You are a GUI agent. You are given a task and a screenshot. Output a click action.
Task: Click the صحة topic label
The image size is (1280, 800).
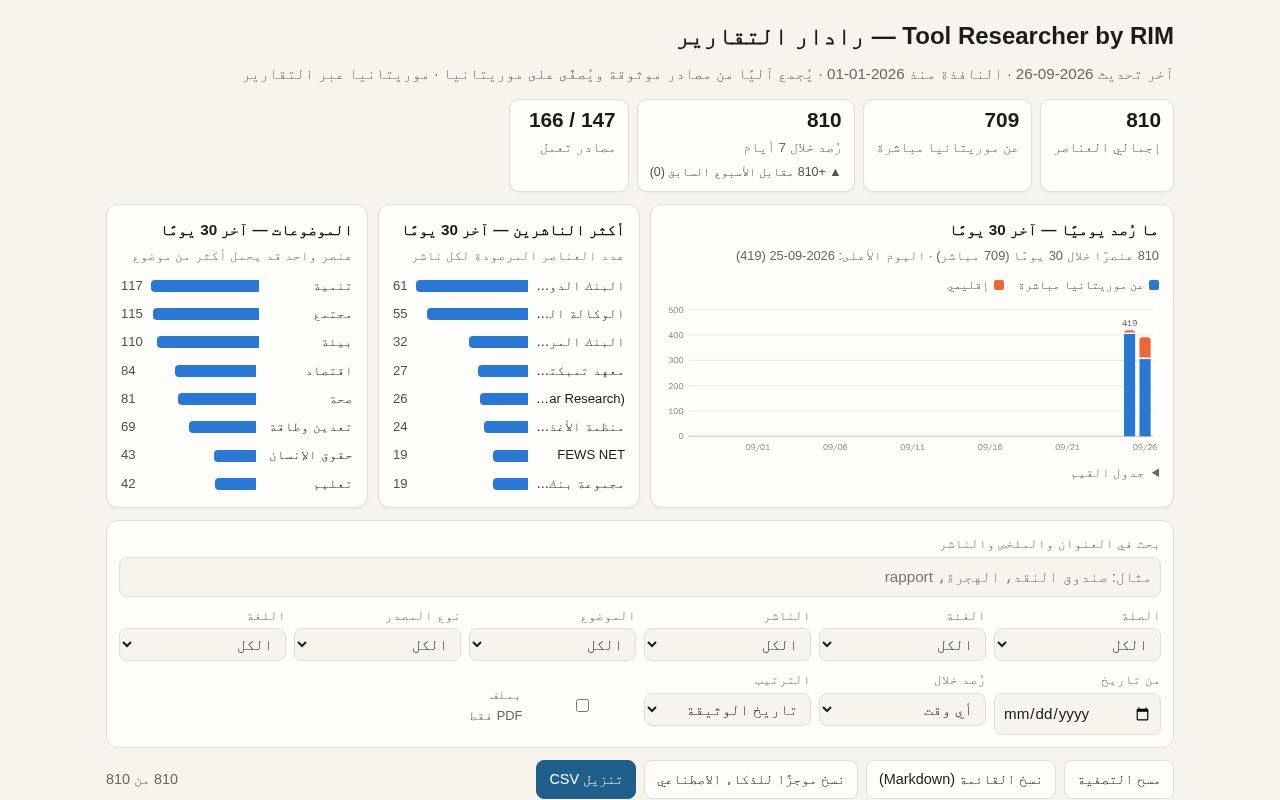[341, 399]
